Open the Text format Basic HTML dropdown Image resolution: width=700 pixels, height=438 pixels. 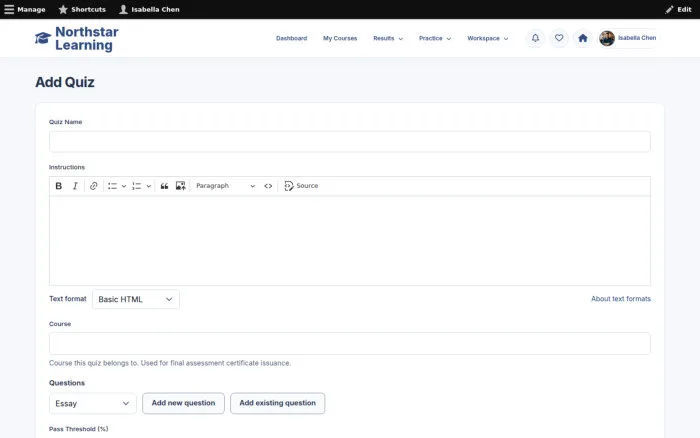(x=136, y=299)
